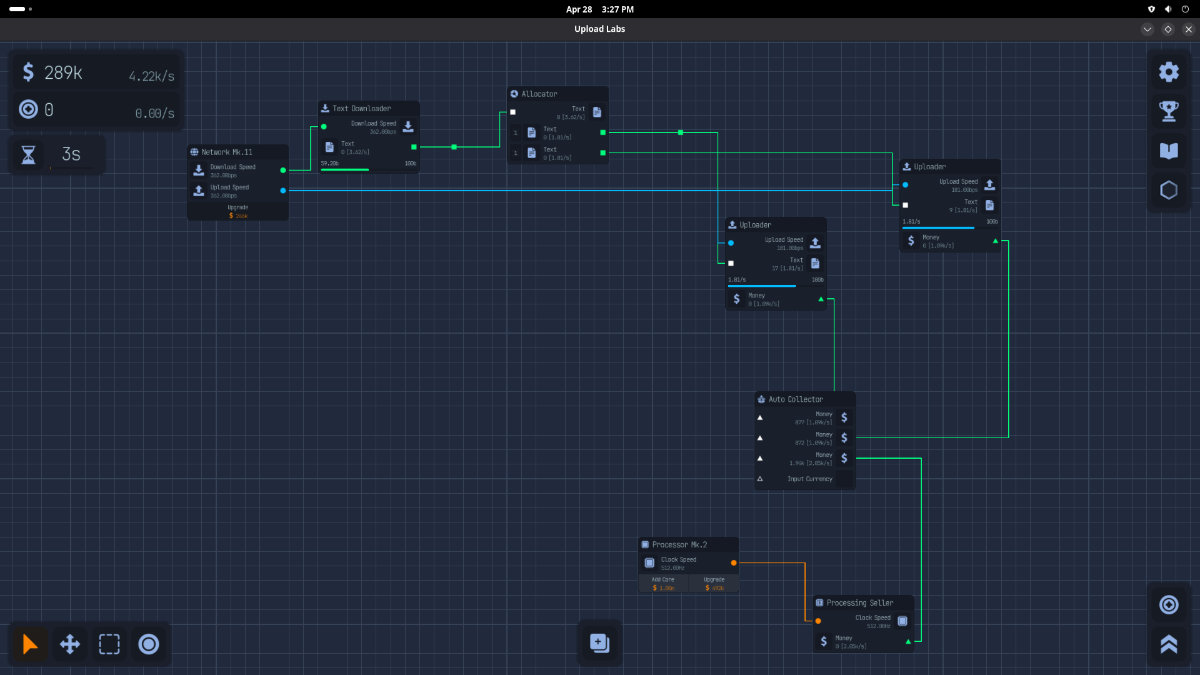Viewport: 1200px width, 675px height.
Task: Click the Network Mk.11 upload arrow icon
Action: [199, 190]
